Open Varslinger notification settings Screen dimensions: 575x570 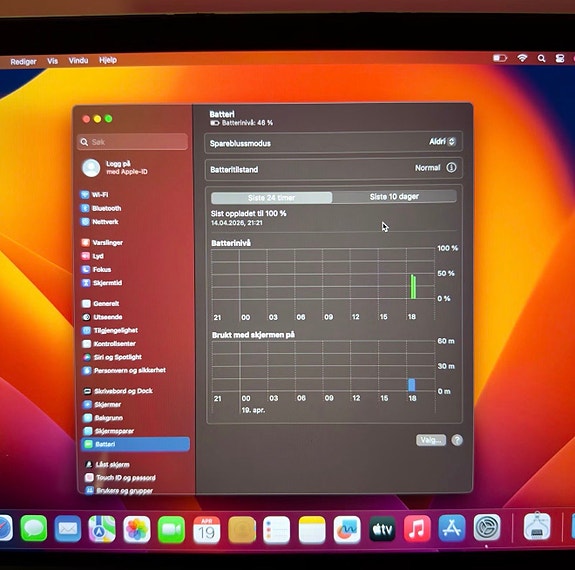click(x=102, y=242)
